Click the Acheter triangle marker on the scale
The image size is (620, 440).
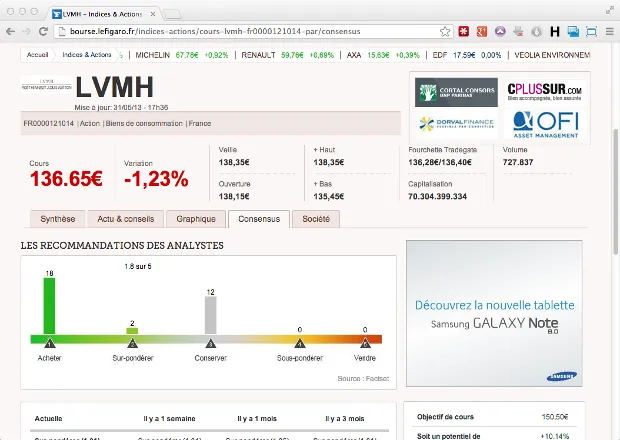[49, 343]
